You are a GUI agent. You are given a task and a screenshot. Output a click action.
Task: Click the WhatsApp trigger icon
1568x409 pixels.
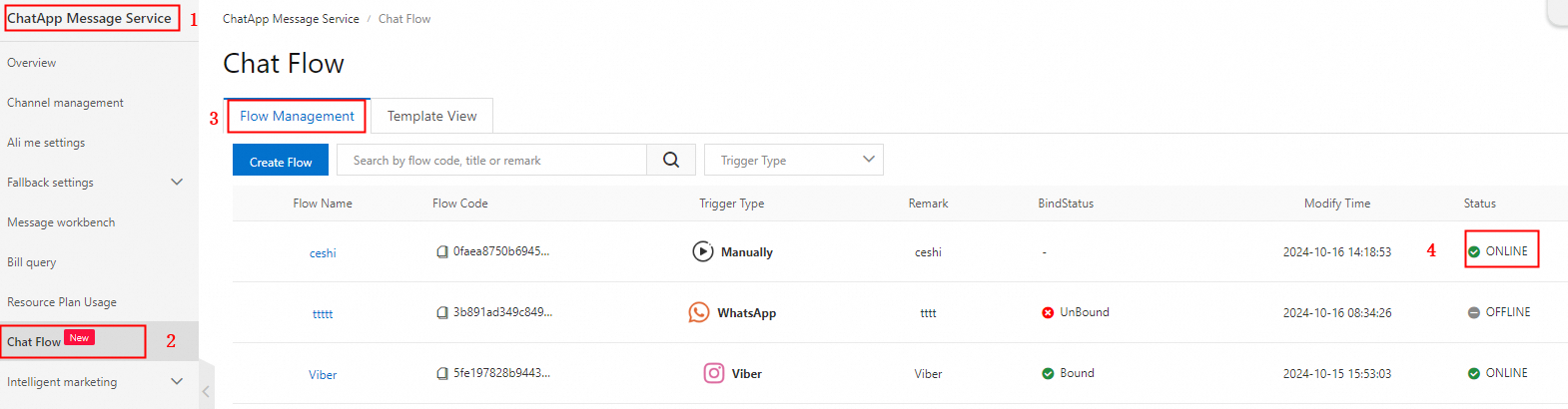(x=699, y=312)
